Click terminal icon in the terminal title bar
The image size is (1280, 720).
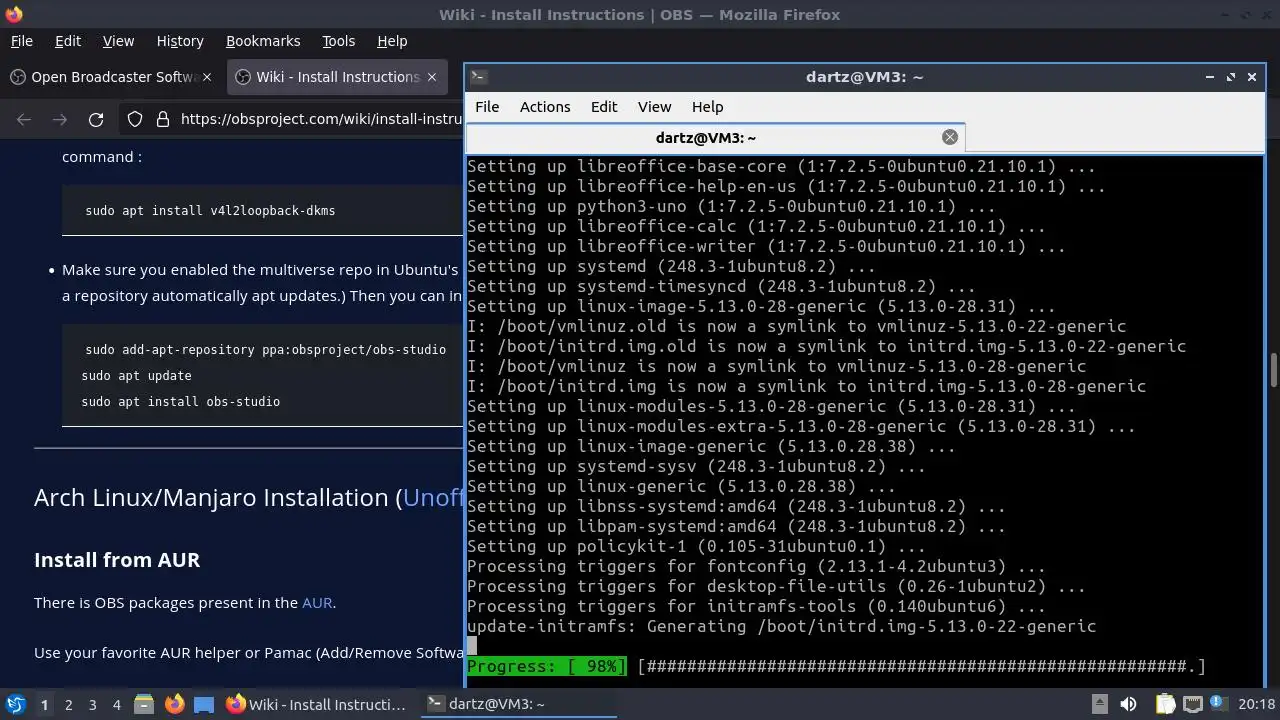tap(478, 77)
